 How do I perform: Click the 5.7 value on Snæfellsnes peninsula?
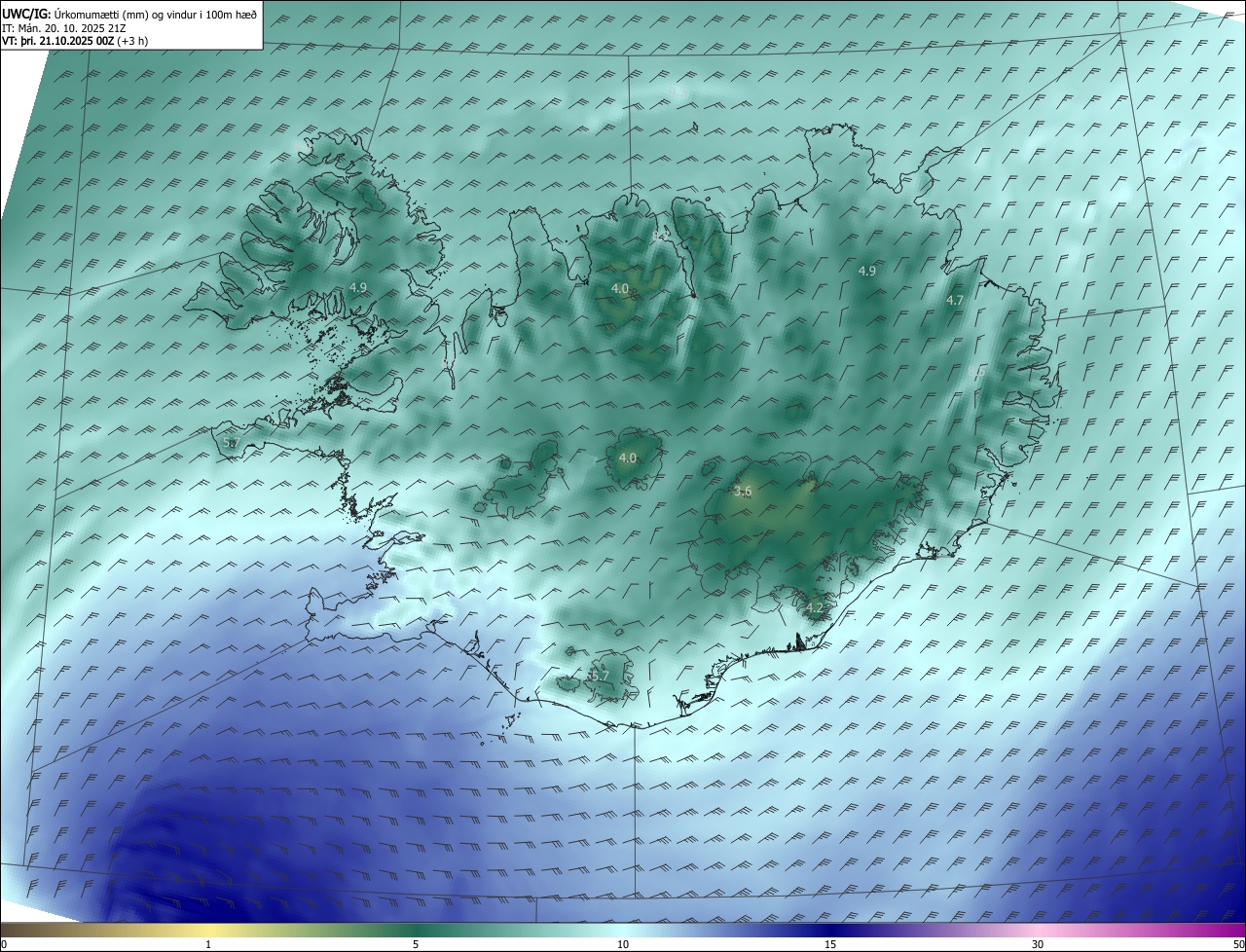[231, 443]
